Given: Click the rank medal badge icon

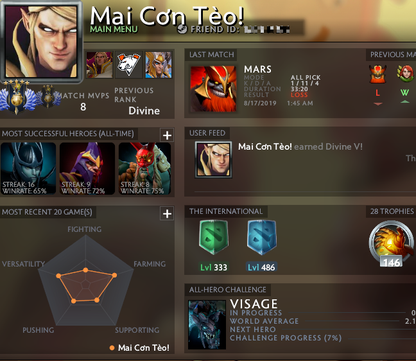Looking at the screenshot, I should pyautogui.click(x=15, y=97).
